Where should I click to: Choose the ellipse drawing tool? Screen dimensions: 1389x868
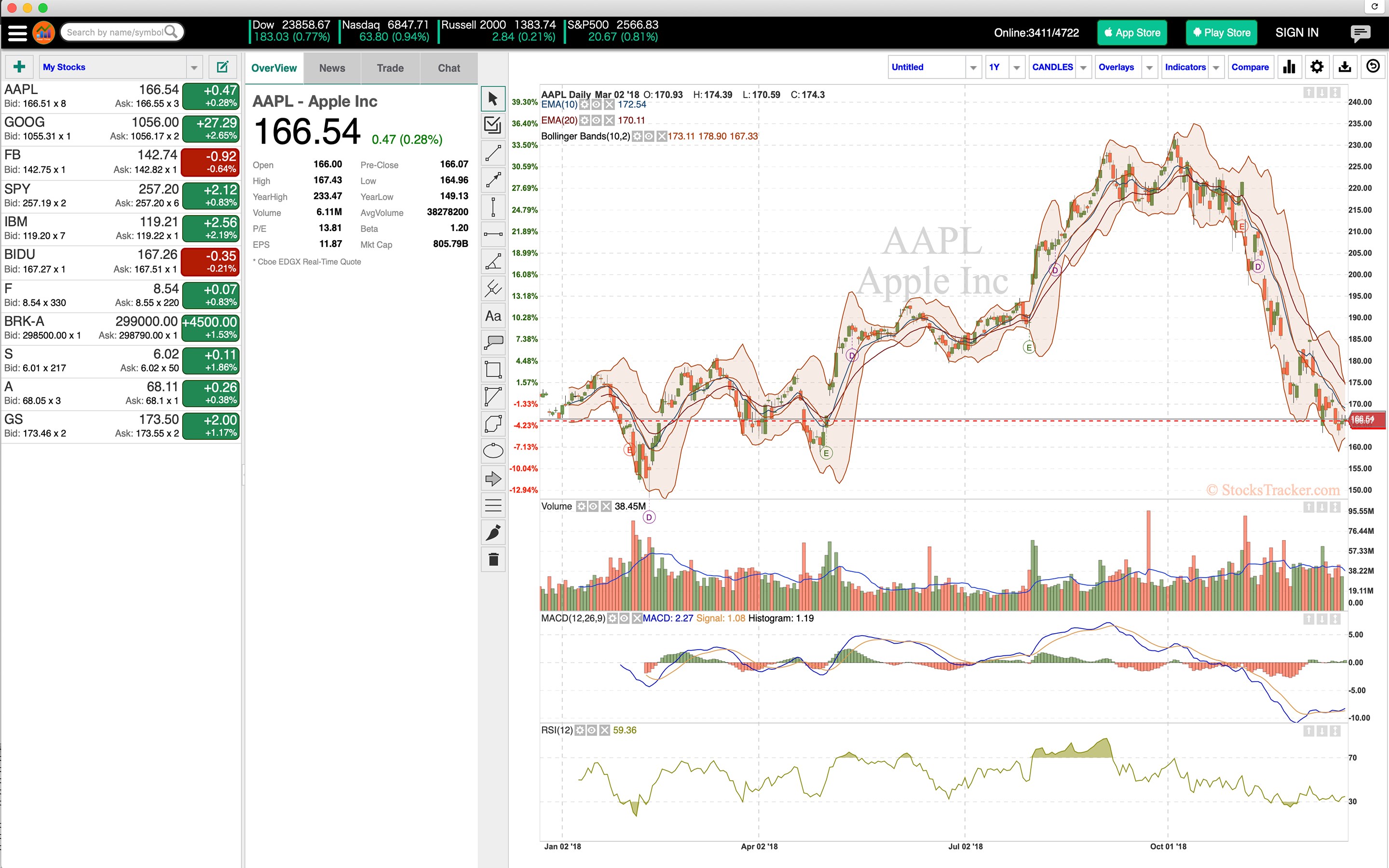[x=493, y=451]
